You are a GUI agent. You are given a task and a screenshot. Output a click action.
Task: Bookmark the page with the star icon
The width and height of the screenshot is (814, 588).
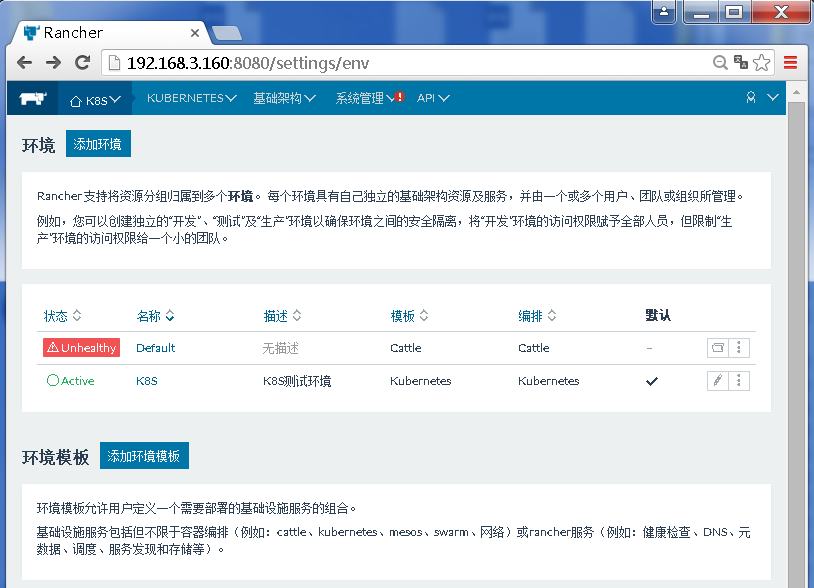tap(762, 63)
